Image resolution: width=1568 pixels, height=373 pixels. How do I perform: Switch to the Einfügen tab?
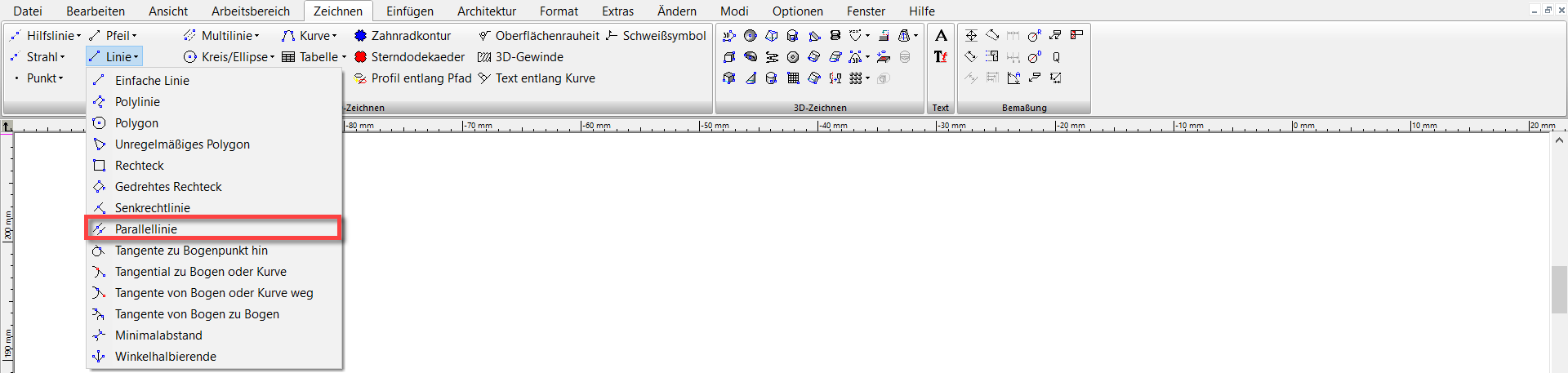click(410, 11)
